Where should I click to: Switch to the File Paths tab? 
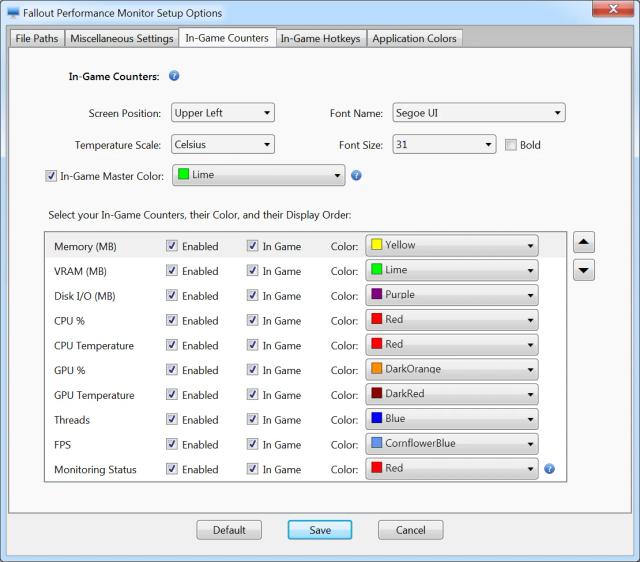[x=37, y=38]
